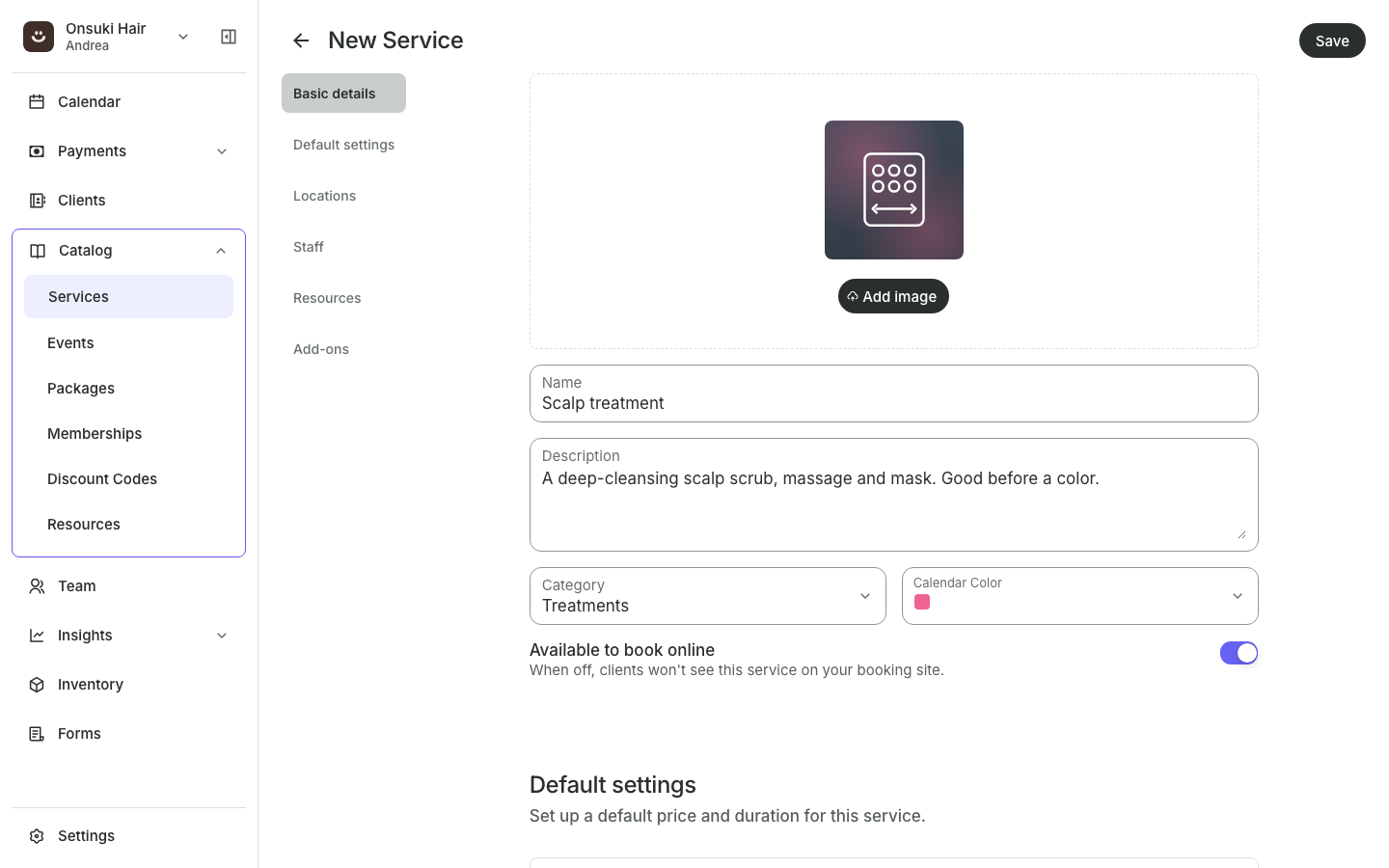
Task: Click the Clients icon in sidebar
Action: pyautogui.click(x=37, y=201)
